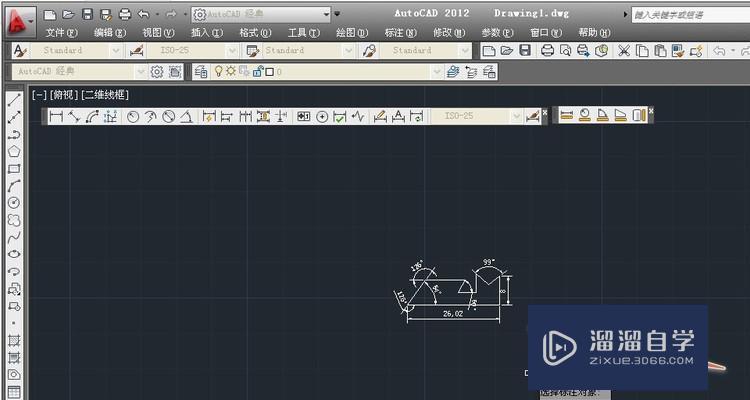This screenshot has height=400, width=750.
Task: Open Quick Access toolbar customize arrow
Action: pyautogui.click(x=337, y=14)
